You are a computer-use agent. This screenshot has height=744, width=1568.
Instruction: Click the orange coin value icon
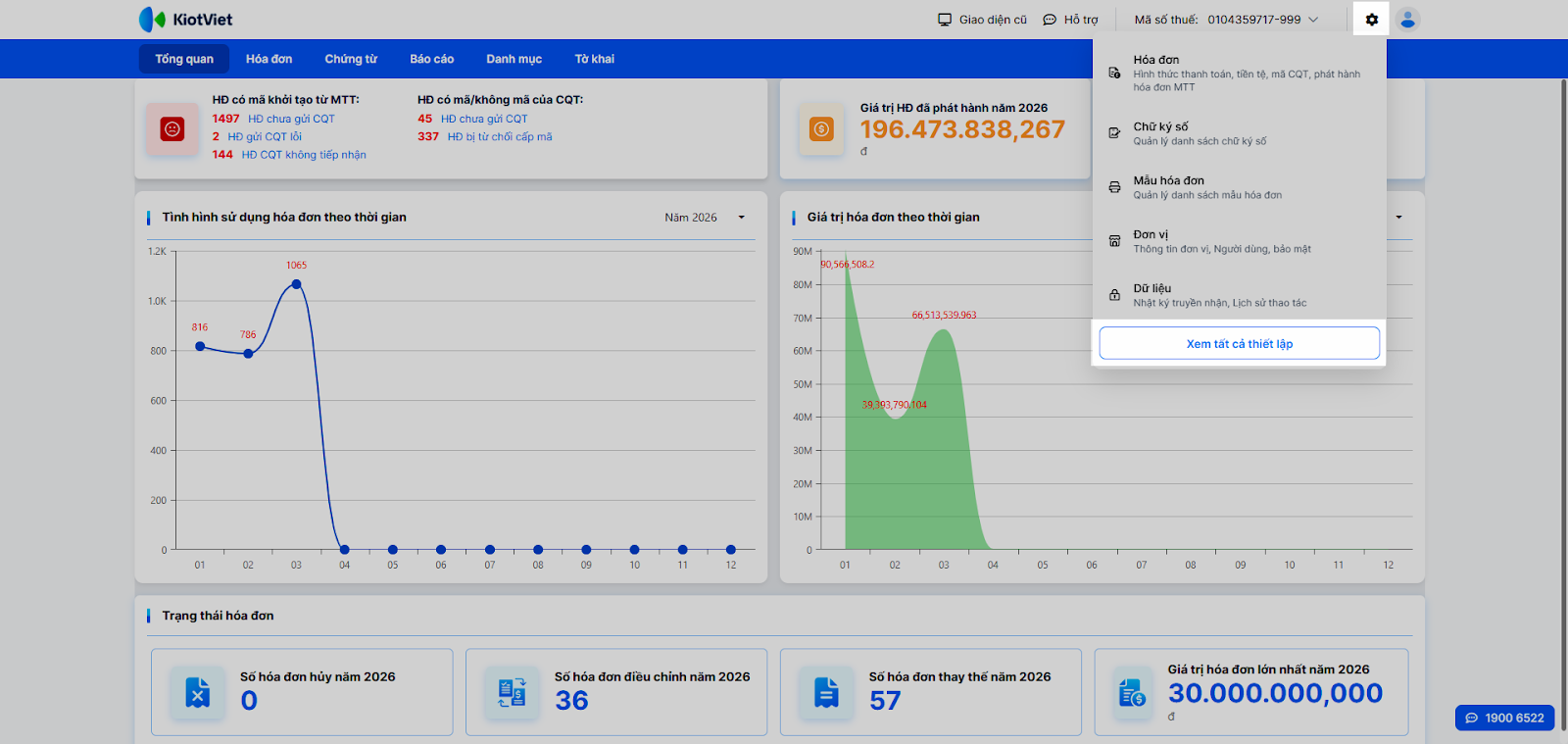[x=821, y=129]
